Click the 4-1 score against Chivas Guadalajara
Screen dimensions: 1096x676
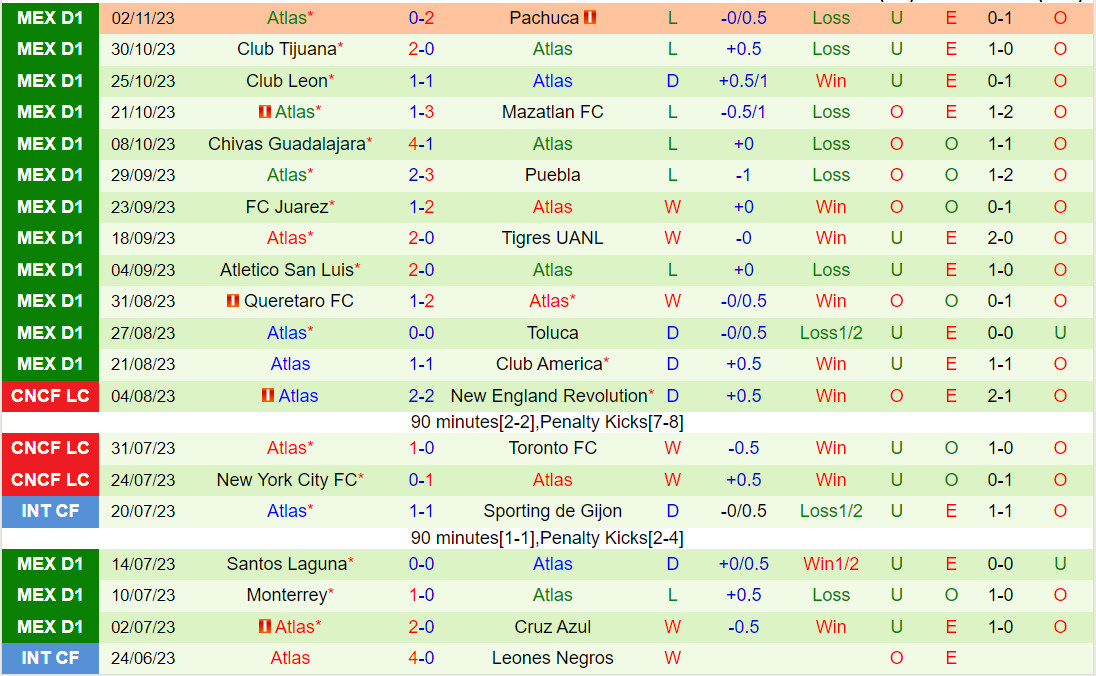click(420, 144)
